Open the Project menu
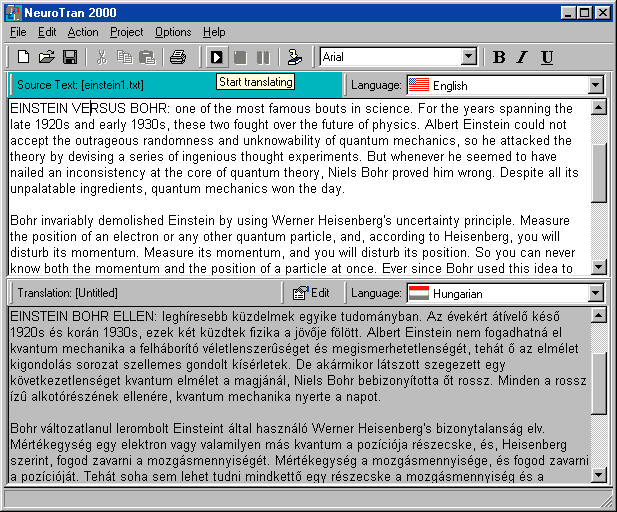 click(126, 32)
